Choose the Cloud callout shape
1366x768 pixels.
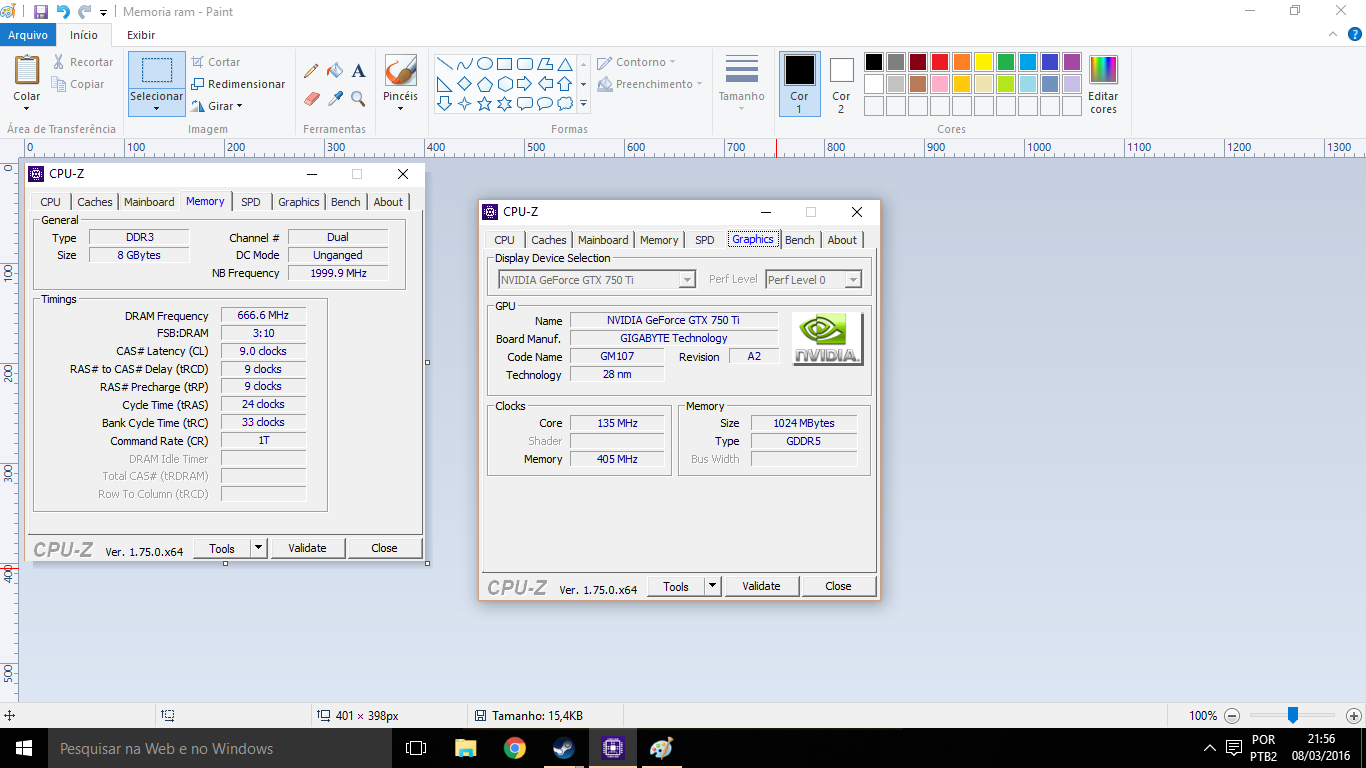[565, 104]
